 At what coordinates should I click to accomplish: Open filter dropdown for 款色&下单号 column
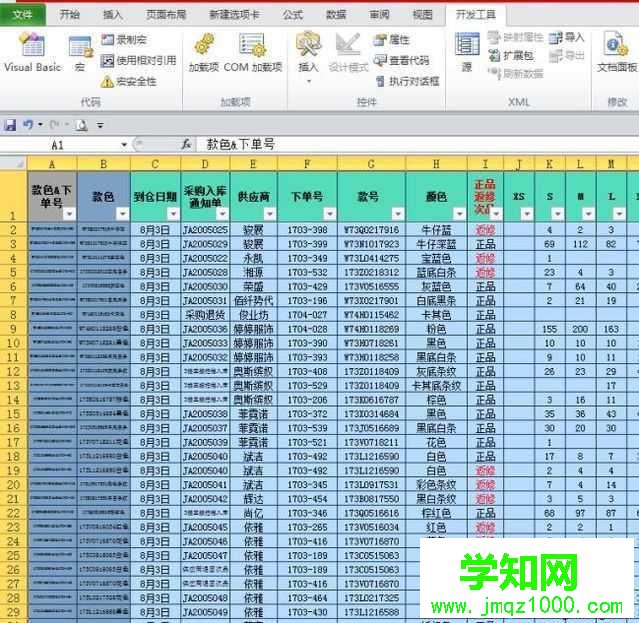(x=69, y=214)
